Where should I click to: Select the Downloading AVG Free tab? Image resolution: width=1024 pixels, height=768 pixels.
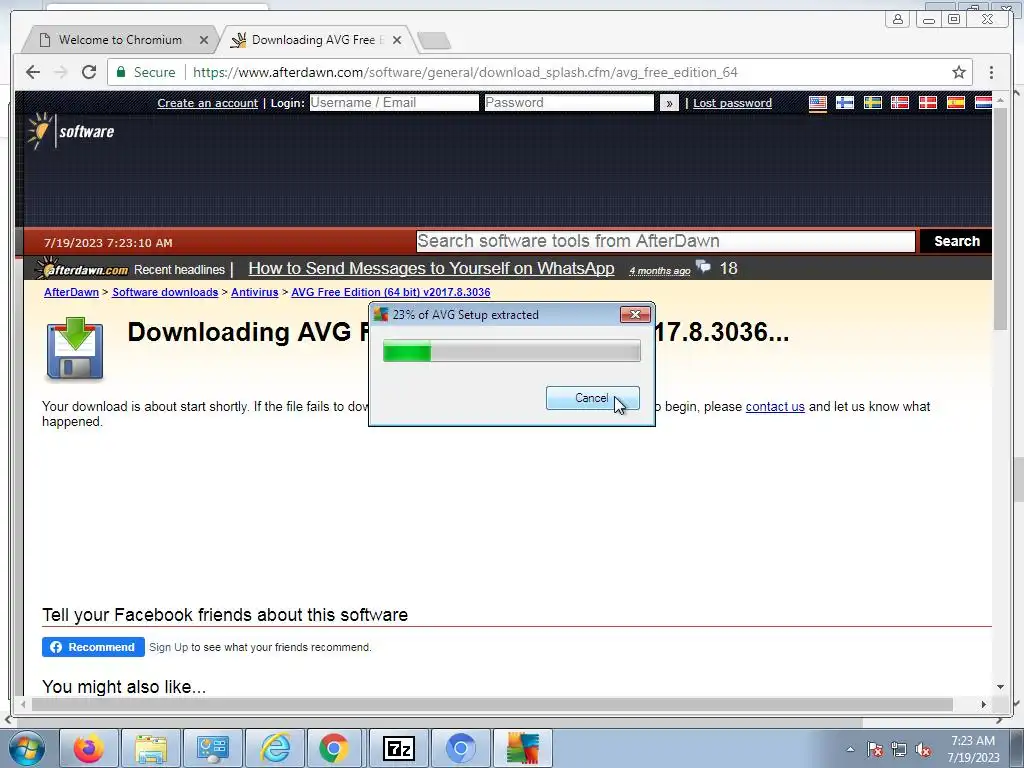click(x=315, y=40)
